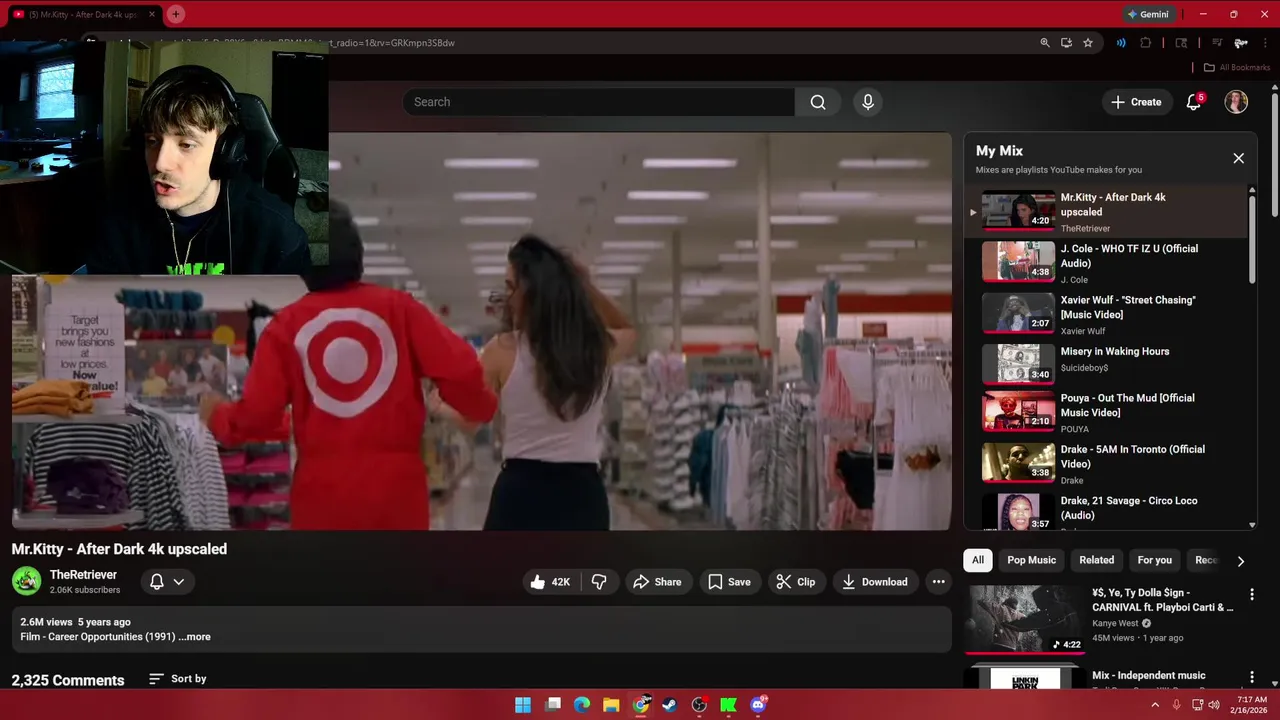Open Steam from the taskbar
1280x720 pixels.
[x=670, y=705]
